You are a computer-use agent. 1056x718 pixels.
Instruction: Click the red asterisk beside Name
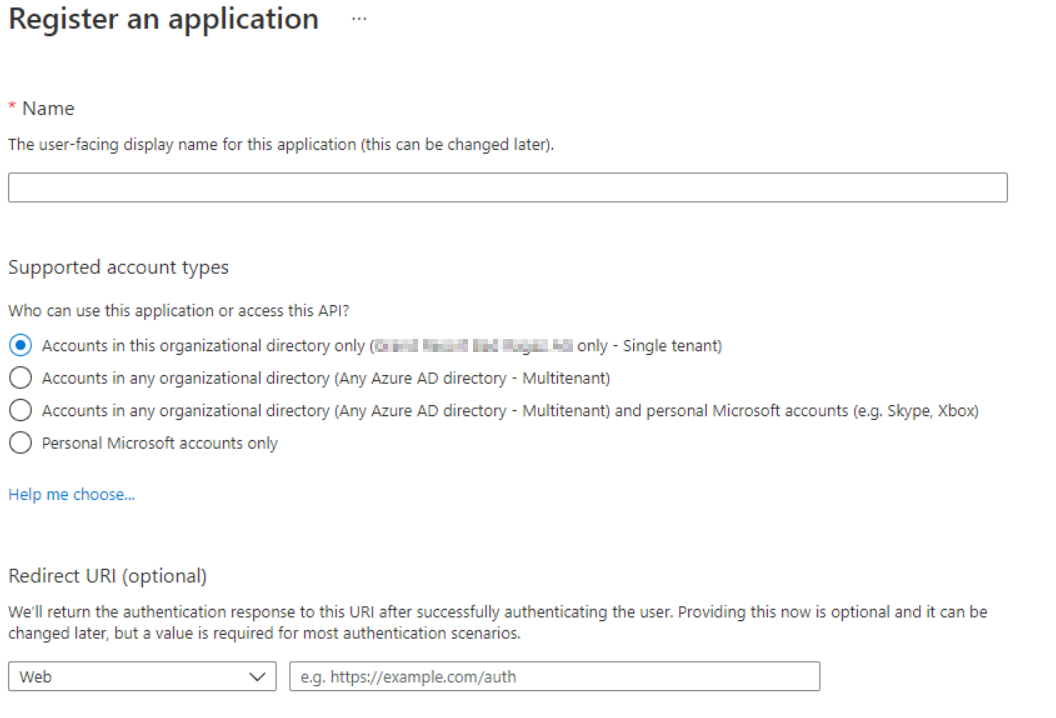(12, 107)
